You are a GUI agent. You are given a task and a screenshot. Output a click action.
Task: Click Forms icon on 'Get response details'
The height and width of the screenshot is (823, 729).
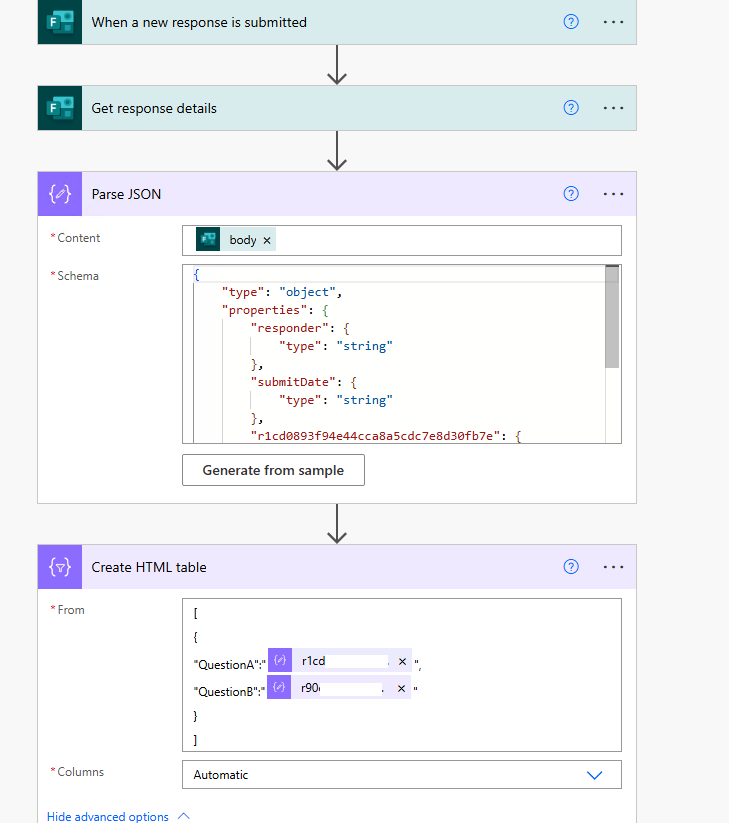click(60, 108)
